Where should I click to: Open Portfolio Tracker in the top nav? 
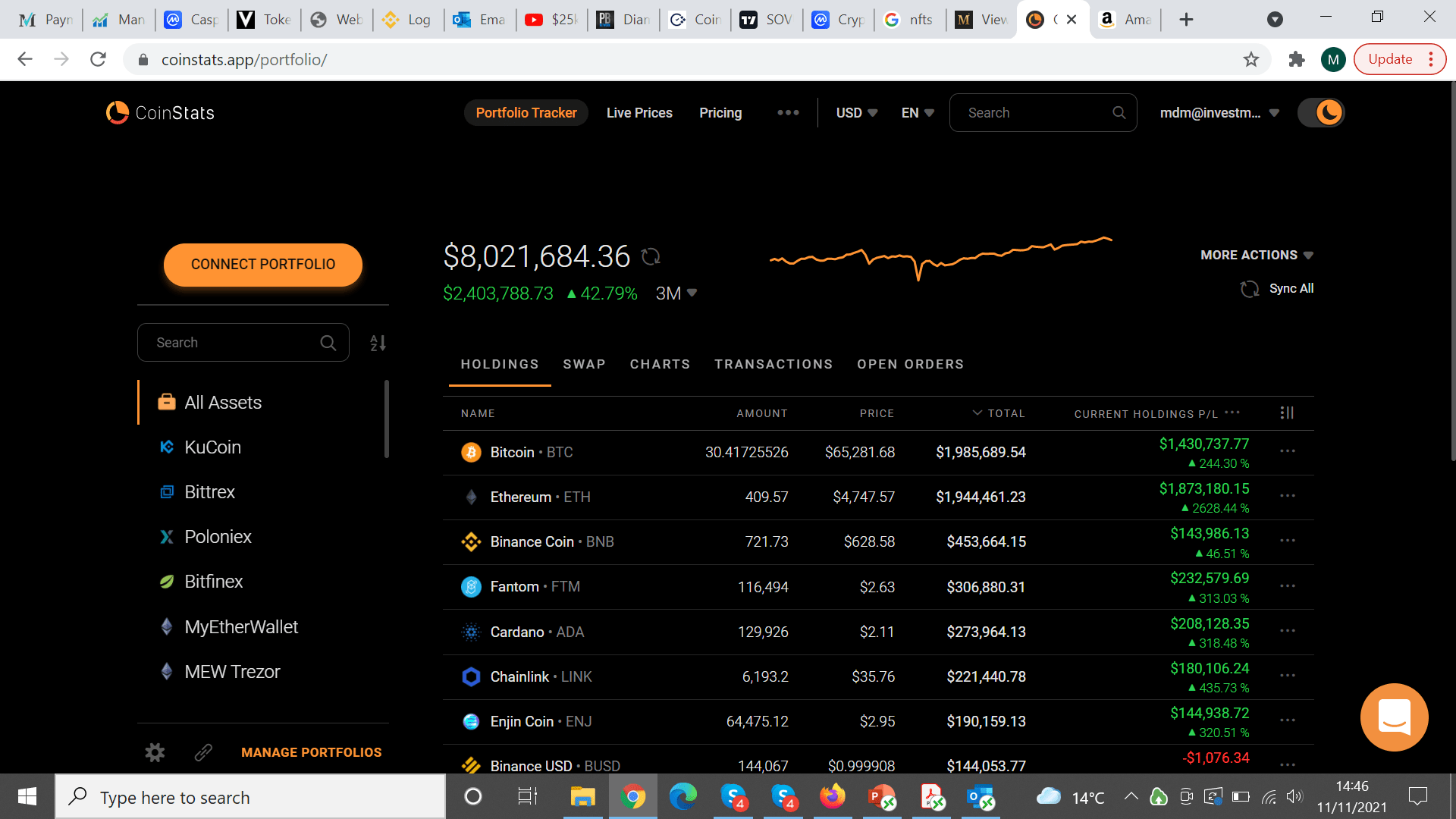526,113
